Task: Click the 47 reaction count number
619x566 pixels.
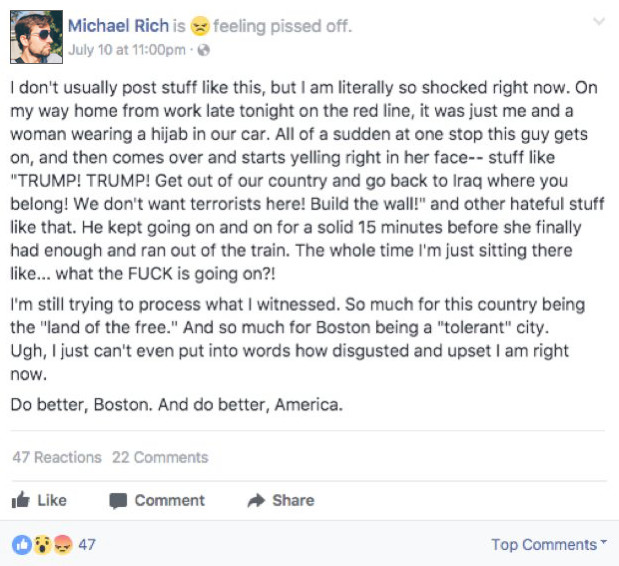Action: [87, 545]
